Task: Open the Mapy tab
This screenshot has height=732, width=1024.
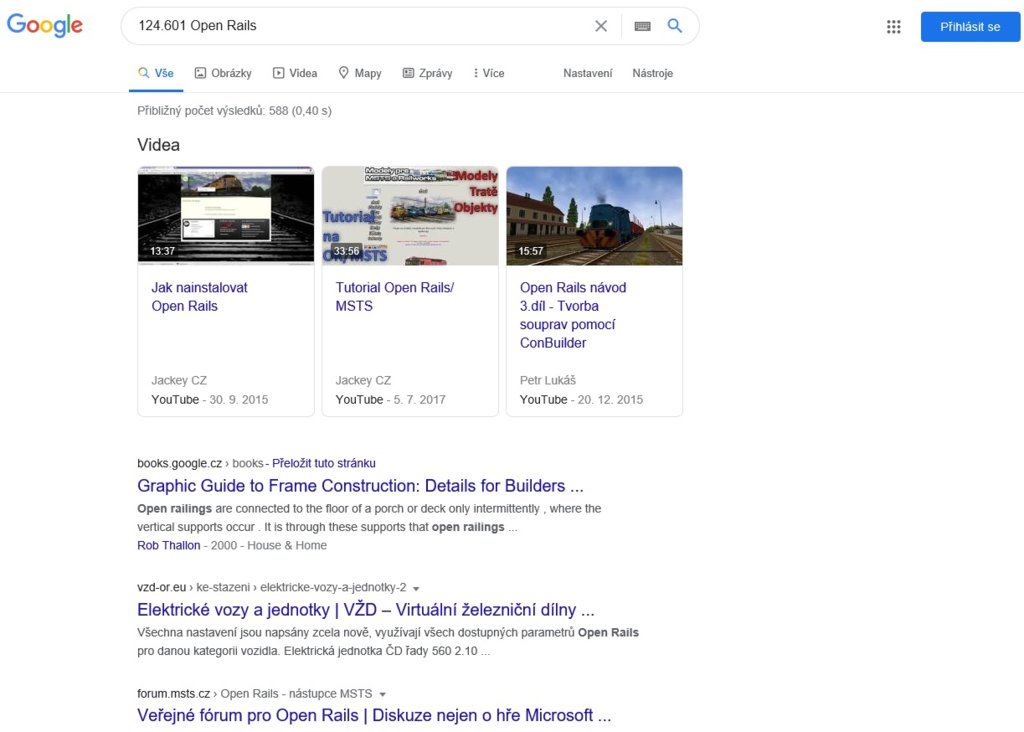Action: point(360,73)
